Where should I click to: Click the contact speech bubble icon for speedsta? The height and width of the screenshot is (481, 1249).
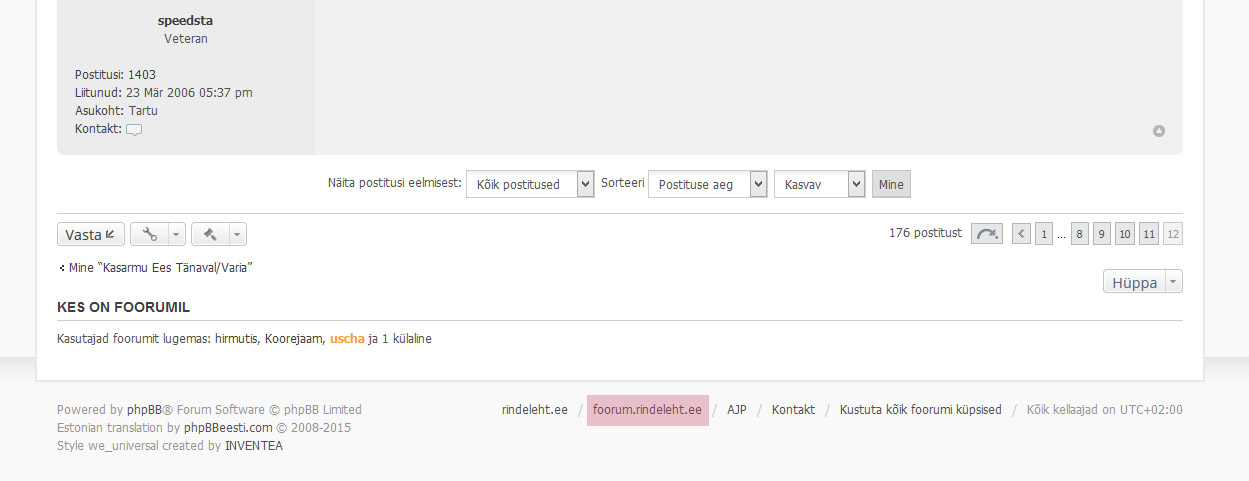[134, 129]
